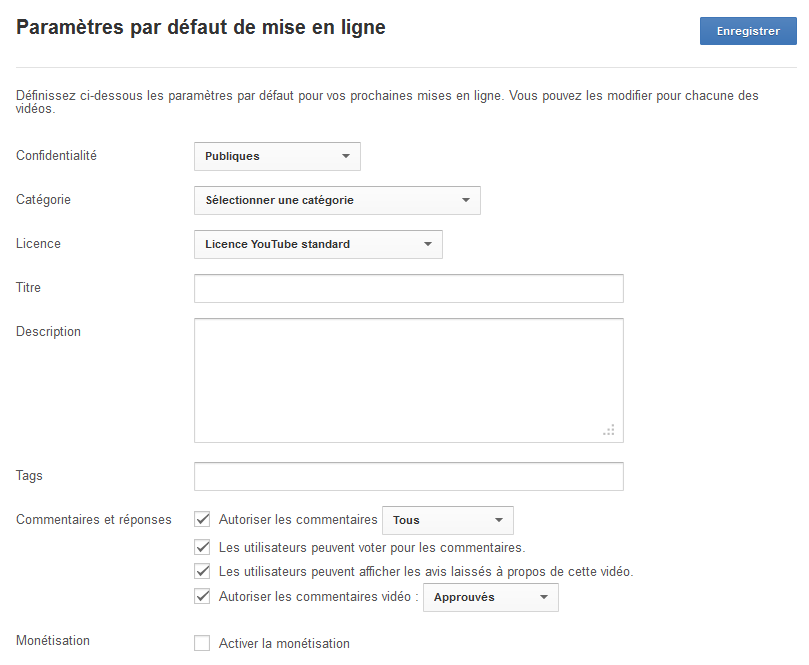
Task: Open the Tous comments dropdown
Action: pos(447,520)
